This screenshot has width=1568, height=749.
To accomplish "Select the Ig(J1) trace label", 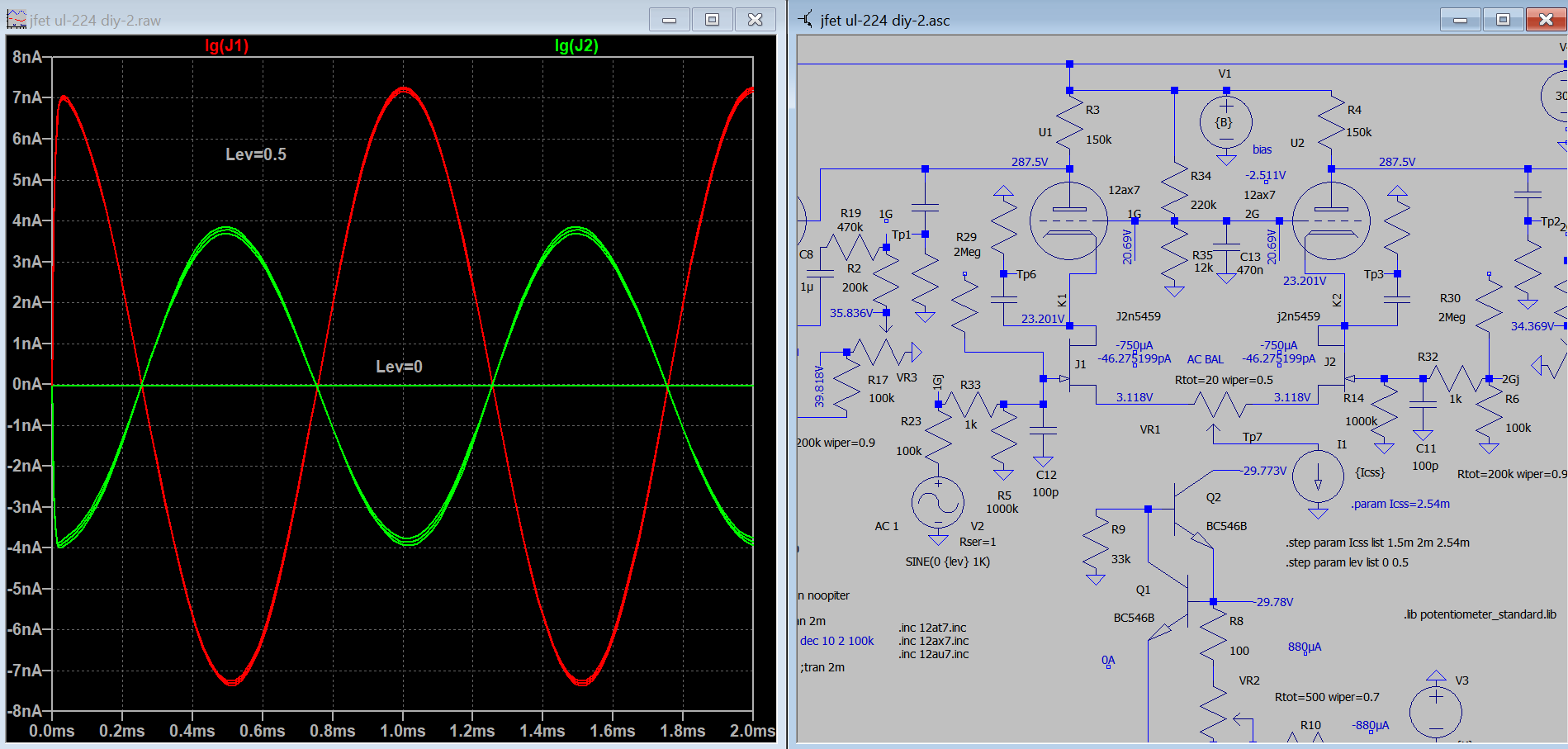I will point(226,45).
